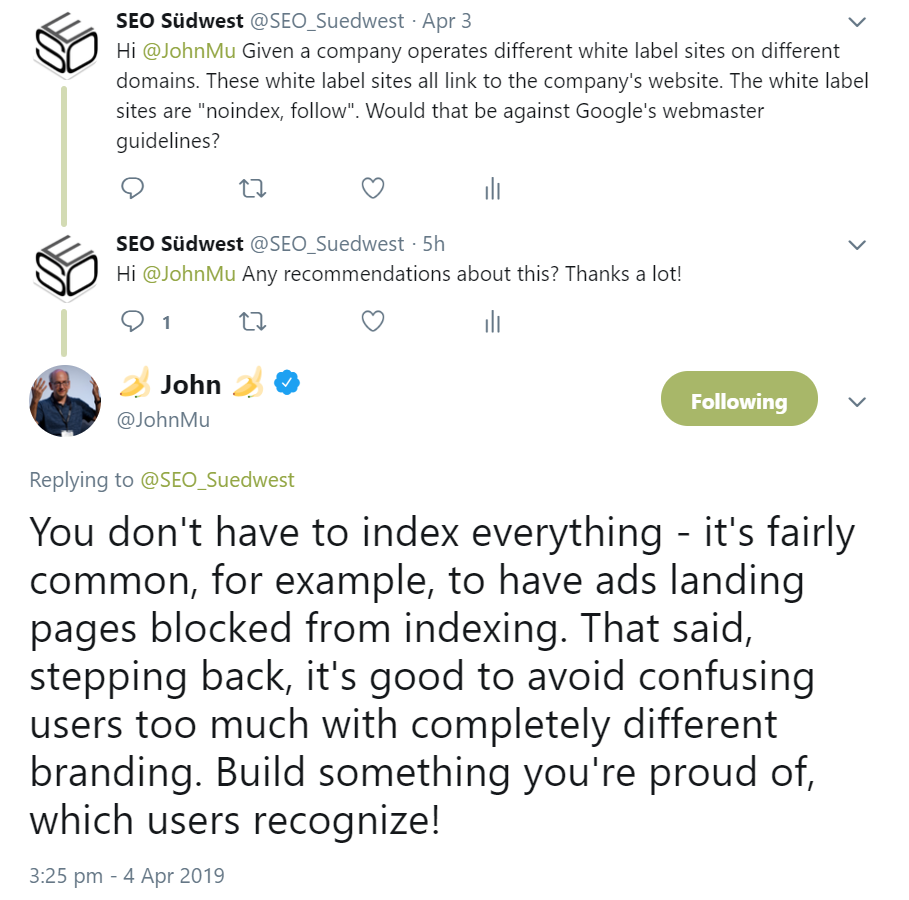Open @SEO_Suedwest in Replying to line
Screen dimensions: 909x900
tap(217, 480)
